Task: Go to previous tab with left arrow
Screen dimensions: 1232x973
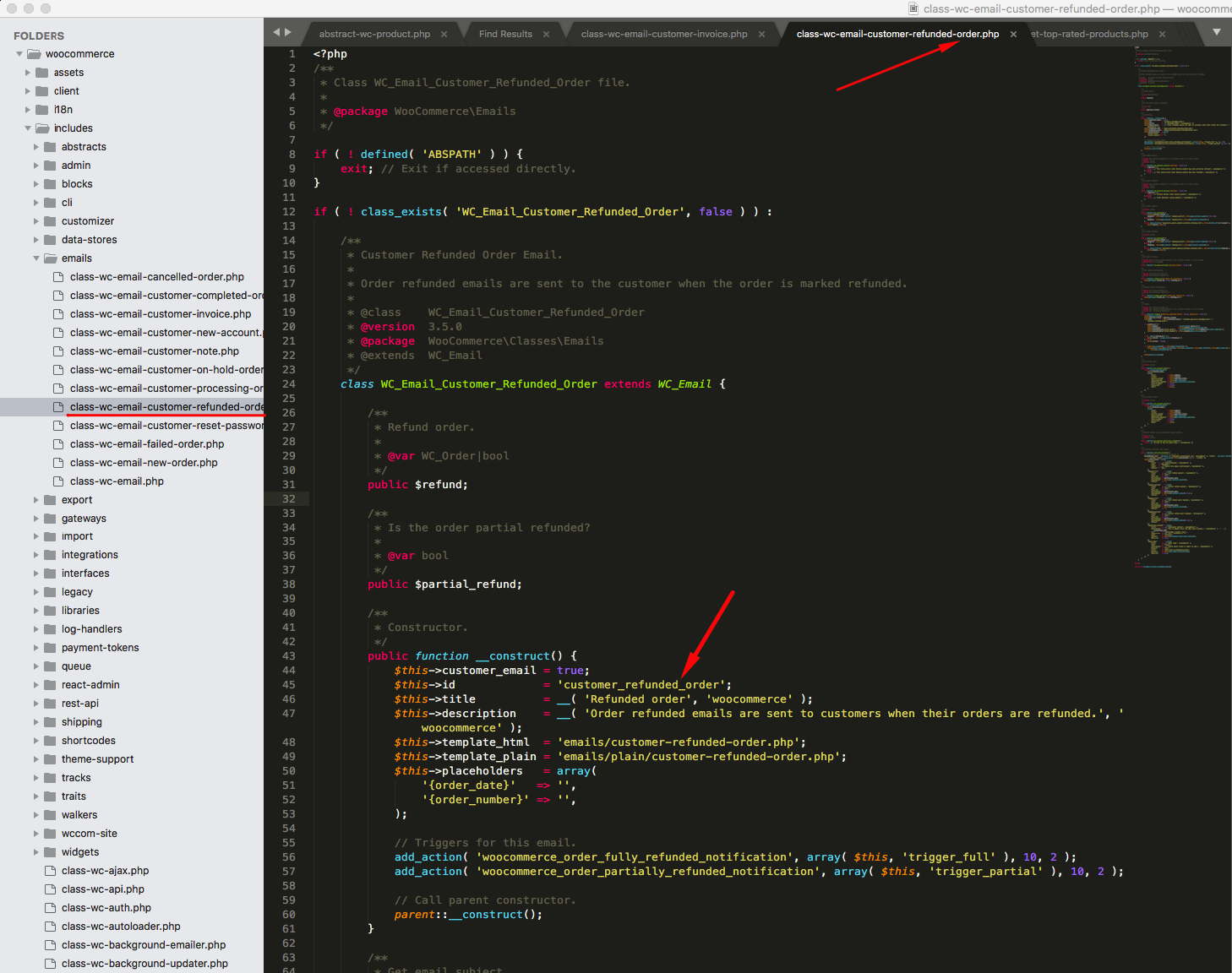Action: [276, 32]
